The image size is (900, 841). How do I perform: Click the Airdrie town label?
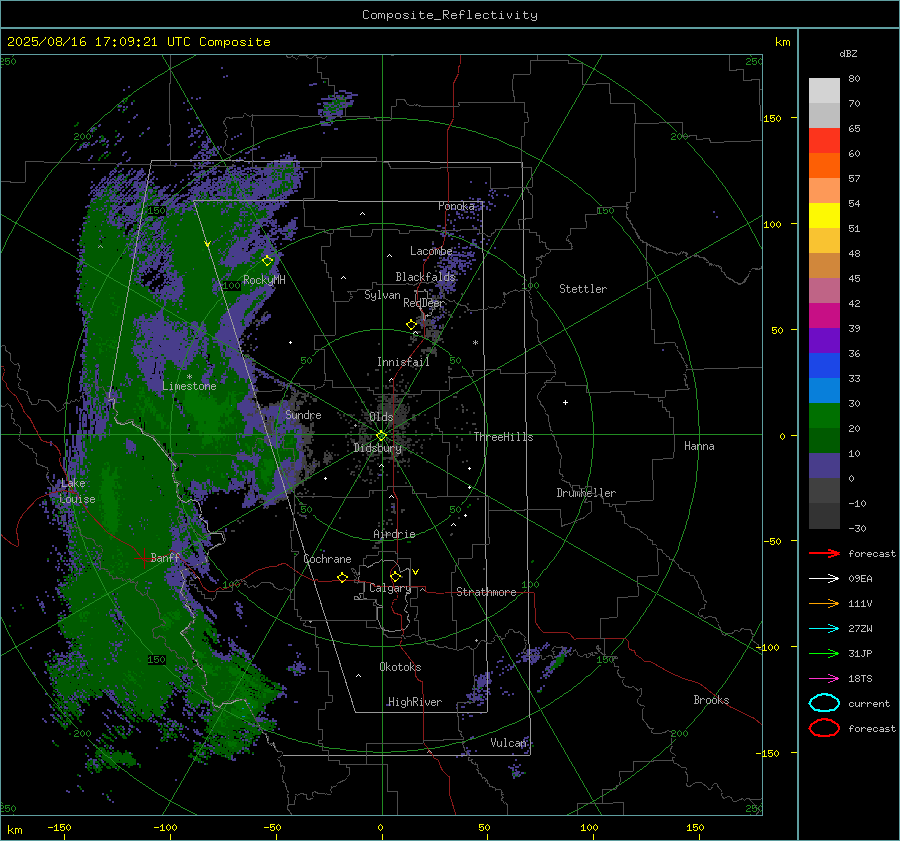point(394,534)
